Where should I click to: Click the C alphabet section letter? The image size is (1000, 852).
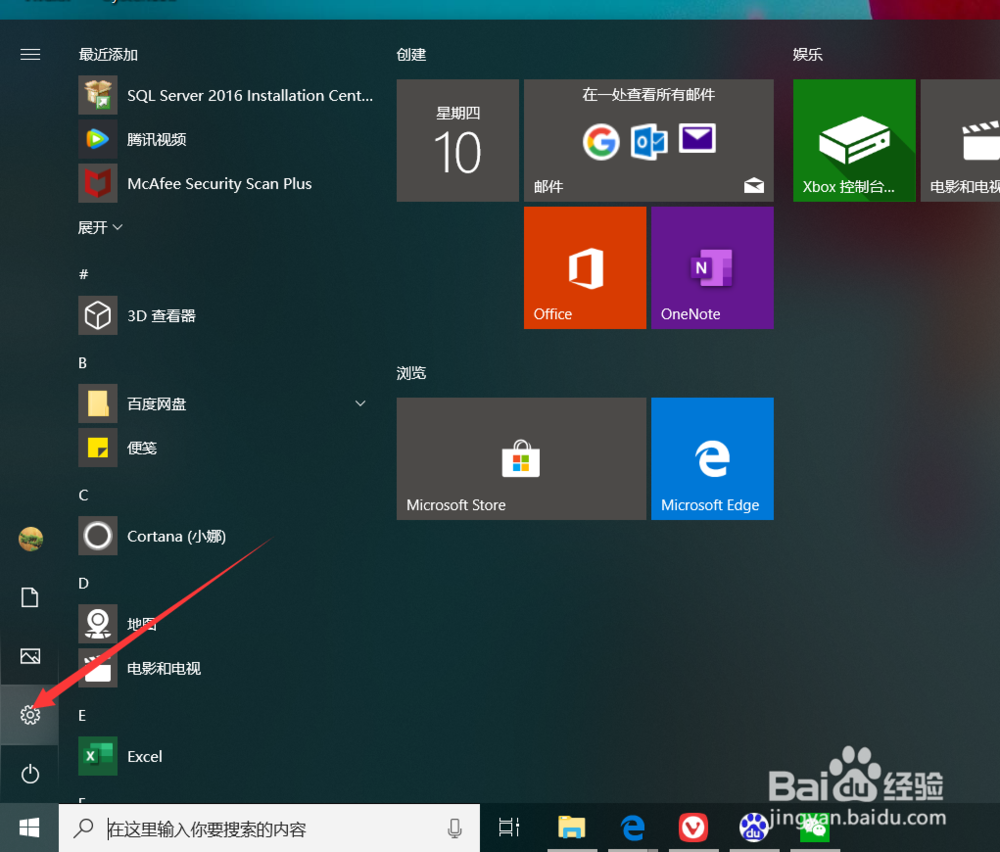click(84, 495)
